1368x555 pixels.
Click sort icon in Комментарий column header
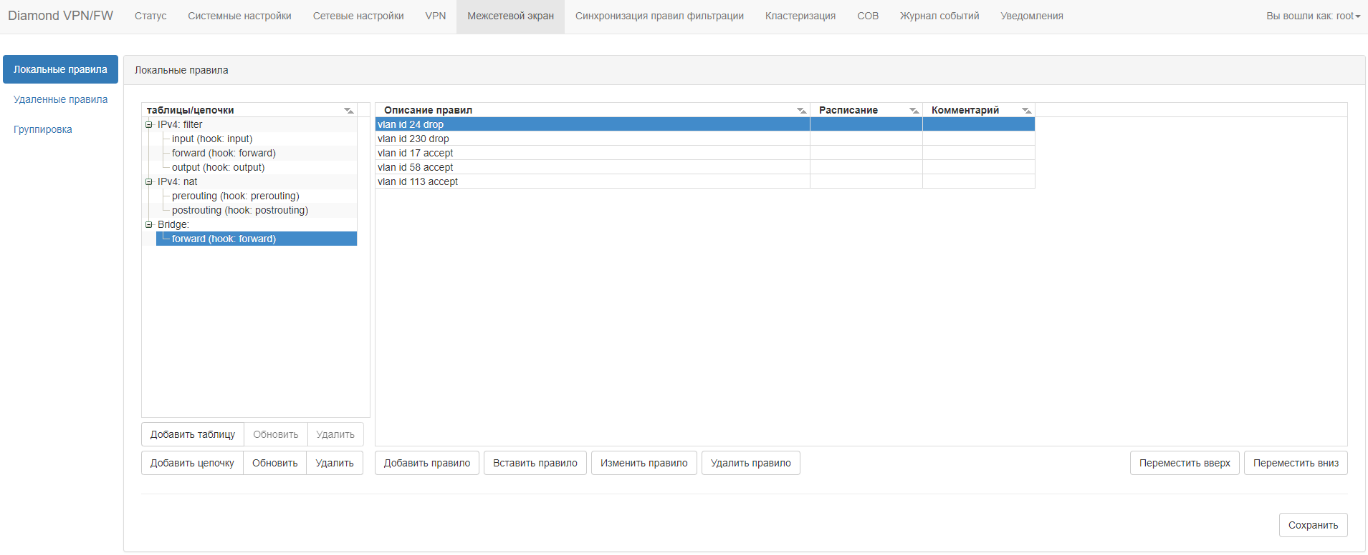point(1027,110)
